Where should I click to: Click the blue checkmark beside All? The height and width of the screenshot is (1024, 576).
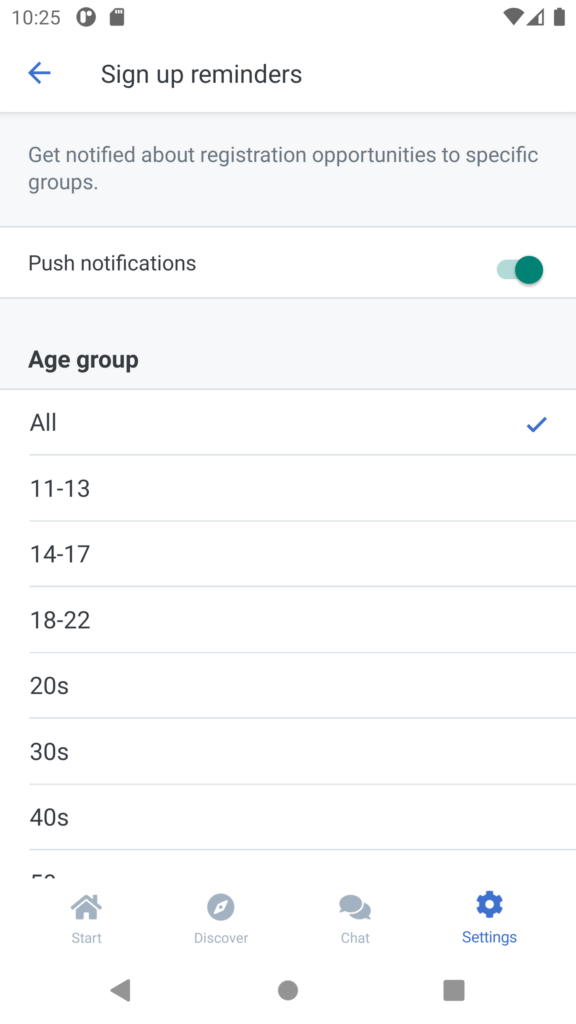pos(536,424)
